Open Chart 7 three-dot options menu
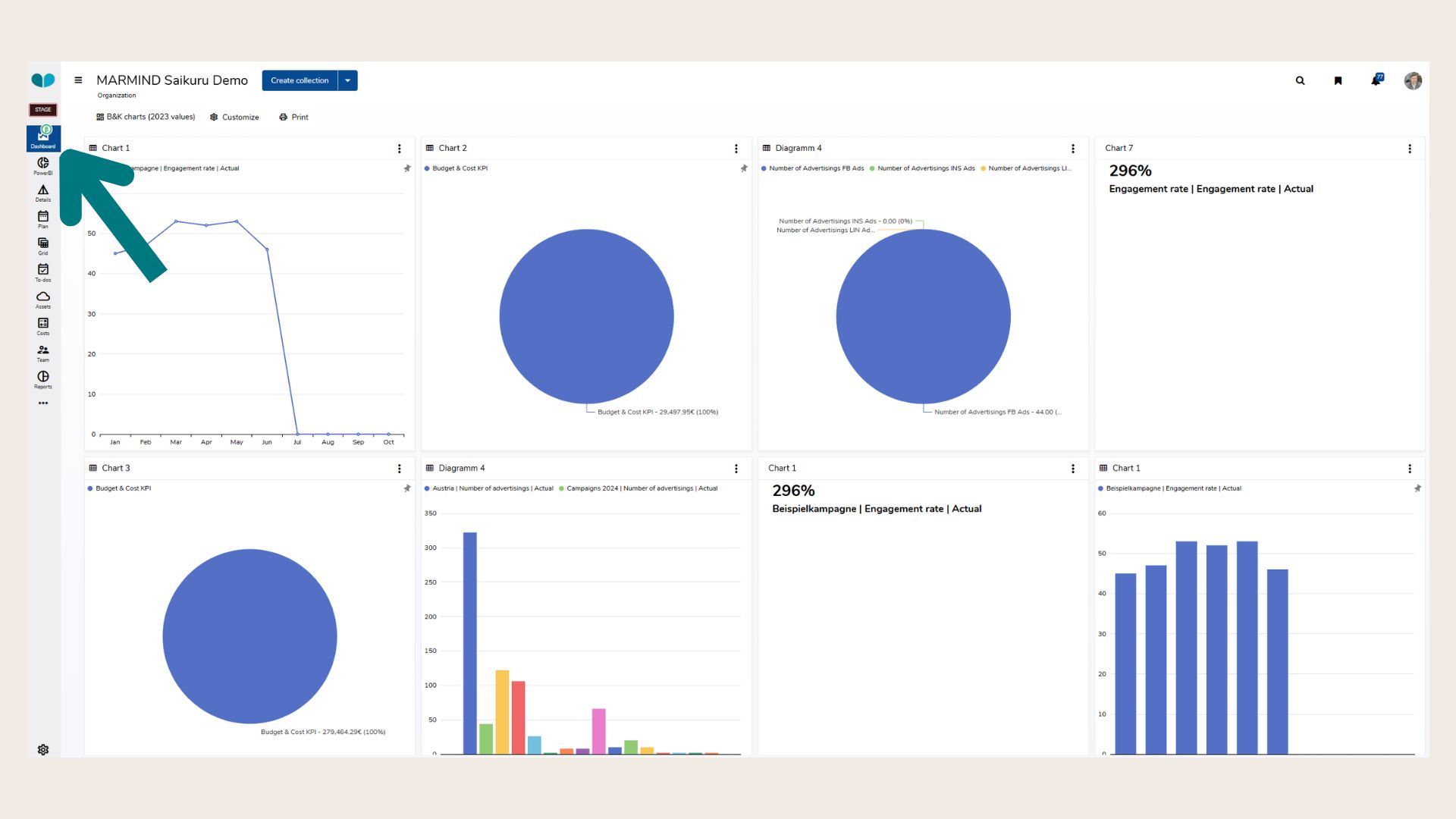Screen dimensions: 1456x819 pos(1410,149)
